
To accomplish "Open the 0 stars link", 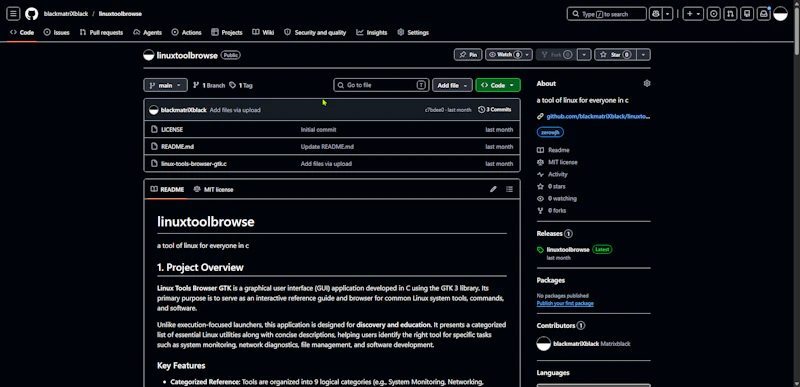I will [x=557, y=186].
